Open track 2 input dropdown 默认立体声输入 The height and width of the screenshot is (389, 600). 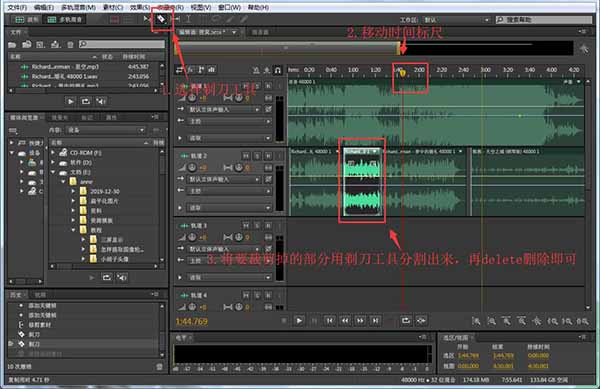[224, 179]
